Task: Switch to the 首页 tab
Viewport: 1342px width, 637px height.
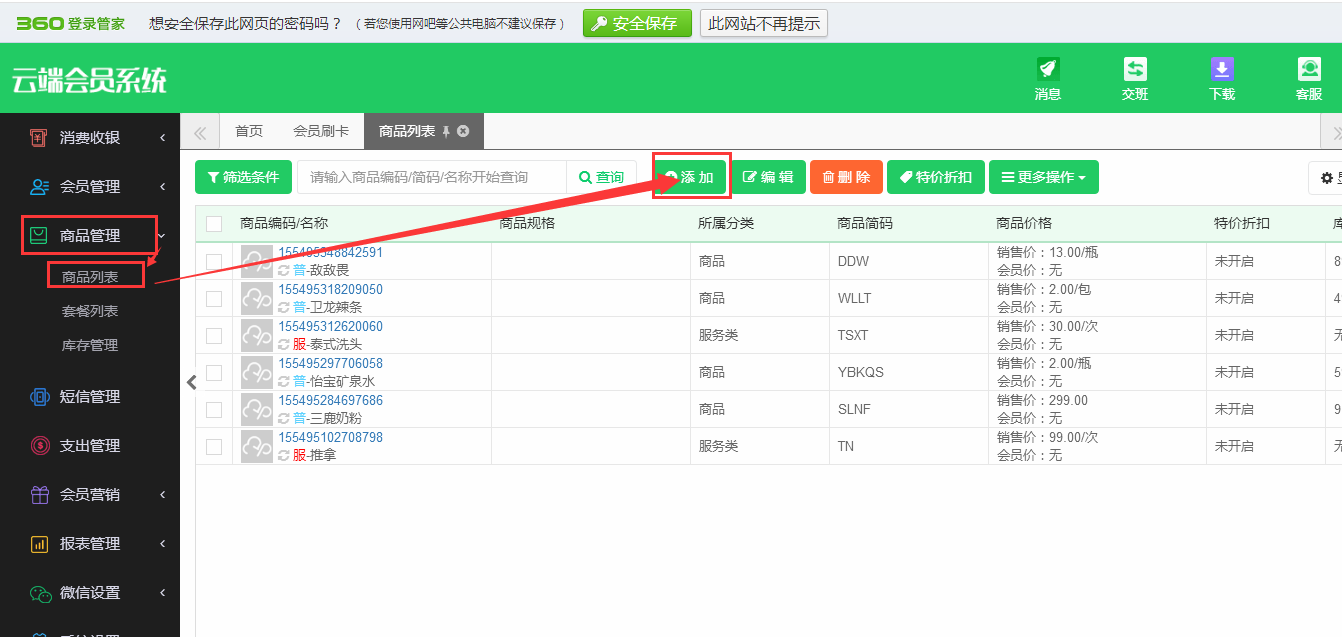Action: [249, 131]
